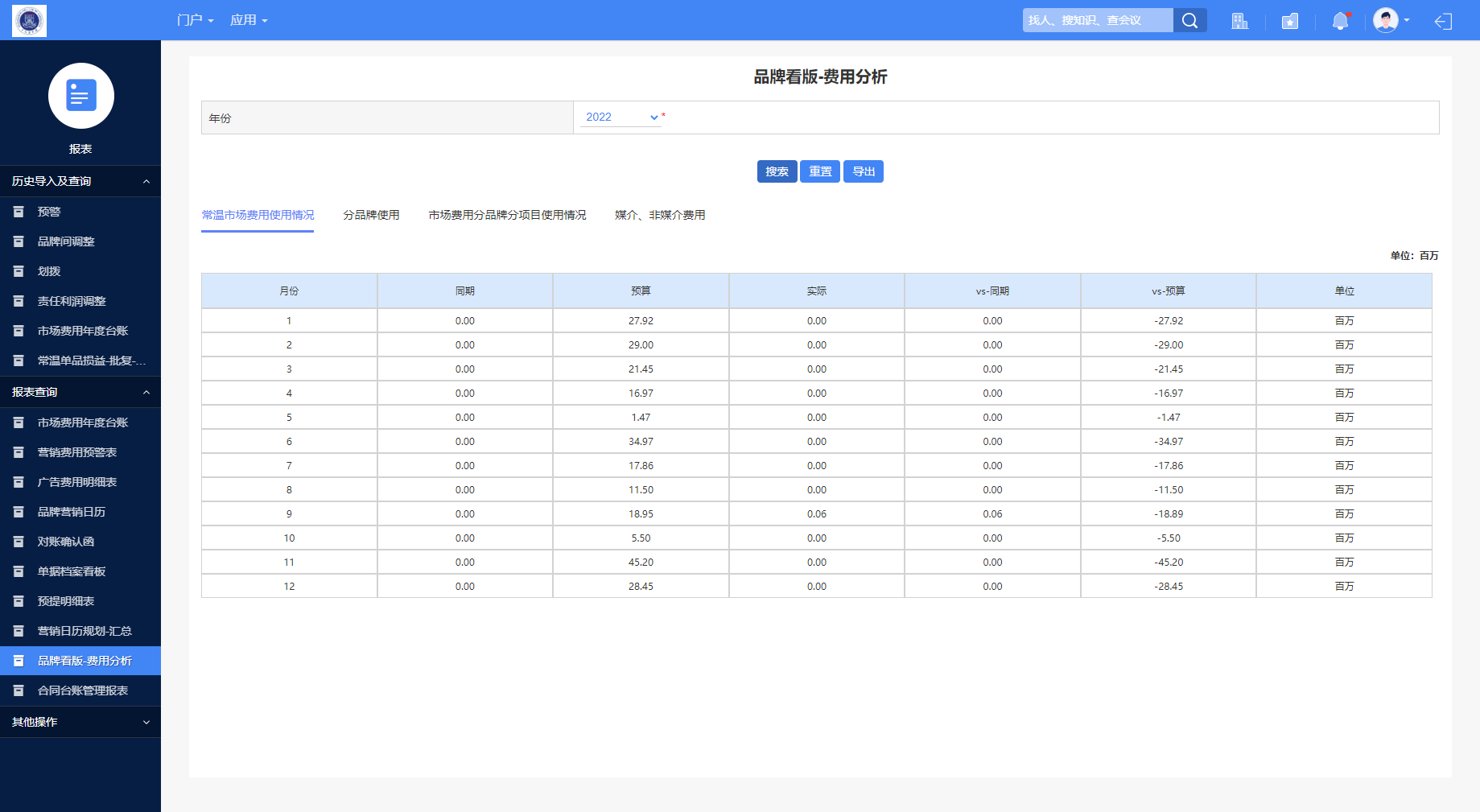Open notifications bell icon
This screenshot has height=812, width=1480.
1340,21
